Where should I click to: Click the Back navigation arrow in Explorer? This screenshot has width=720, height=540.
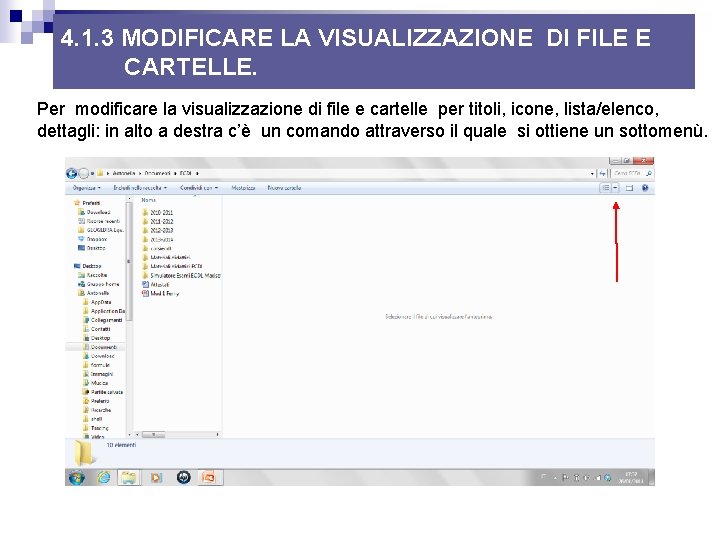click(x=71, y=174)
